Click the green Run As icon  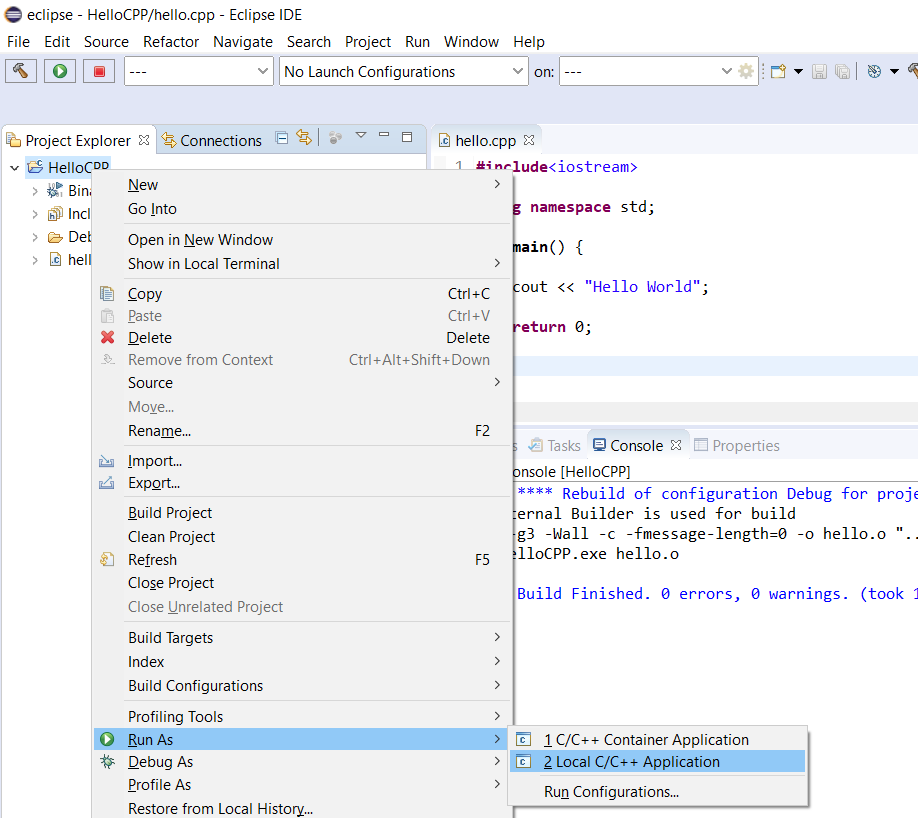coord(107,739)
